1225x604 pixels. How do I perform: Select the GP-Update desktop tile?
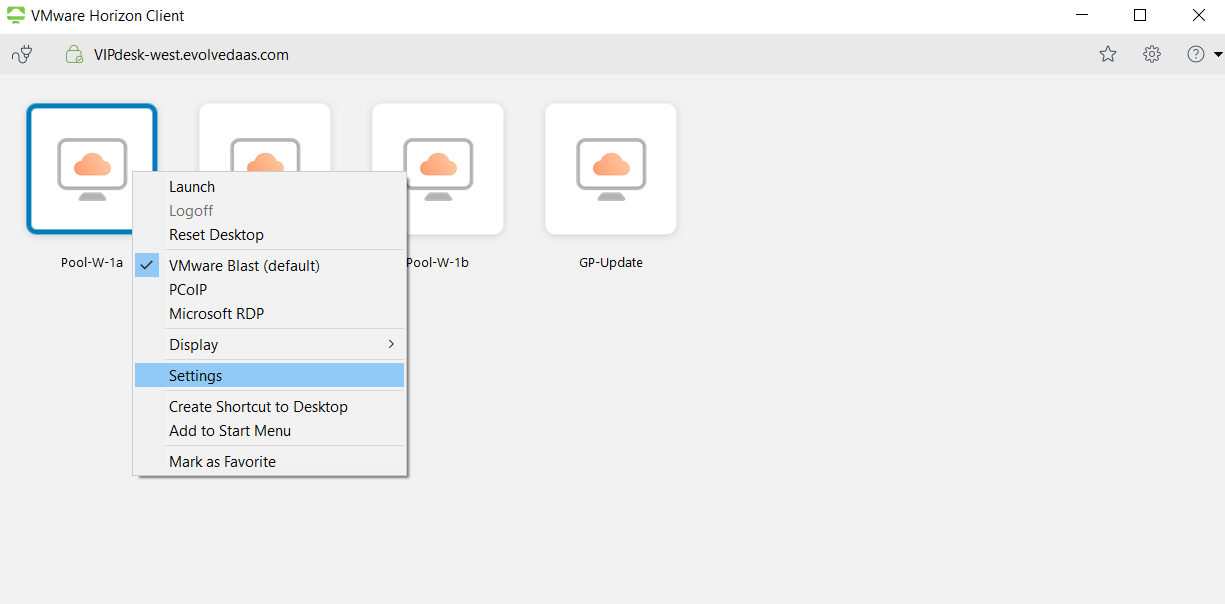coord(611,169)
